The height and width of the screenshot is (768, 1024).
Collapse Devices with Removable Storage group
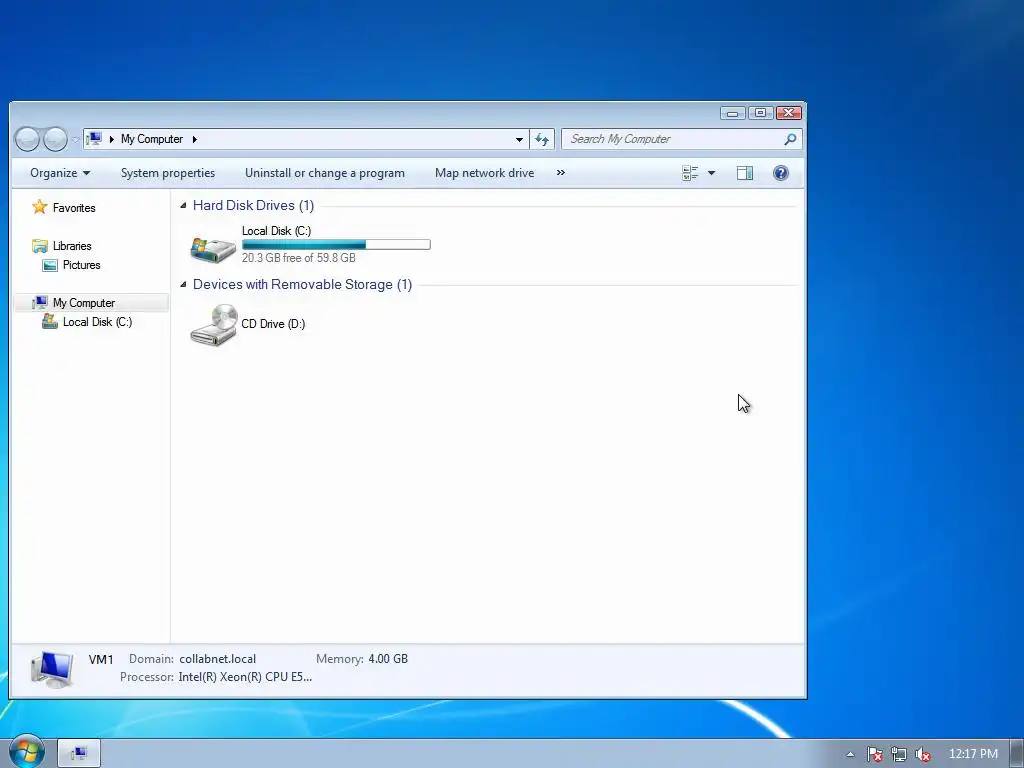pyautogui.click(x=184, y=285)
